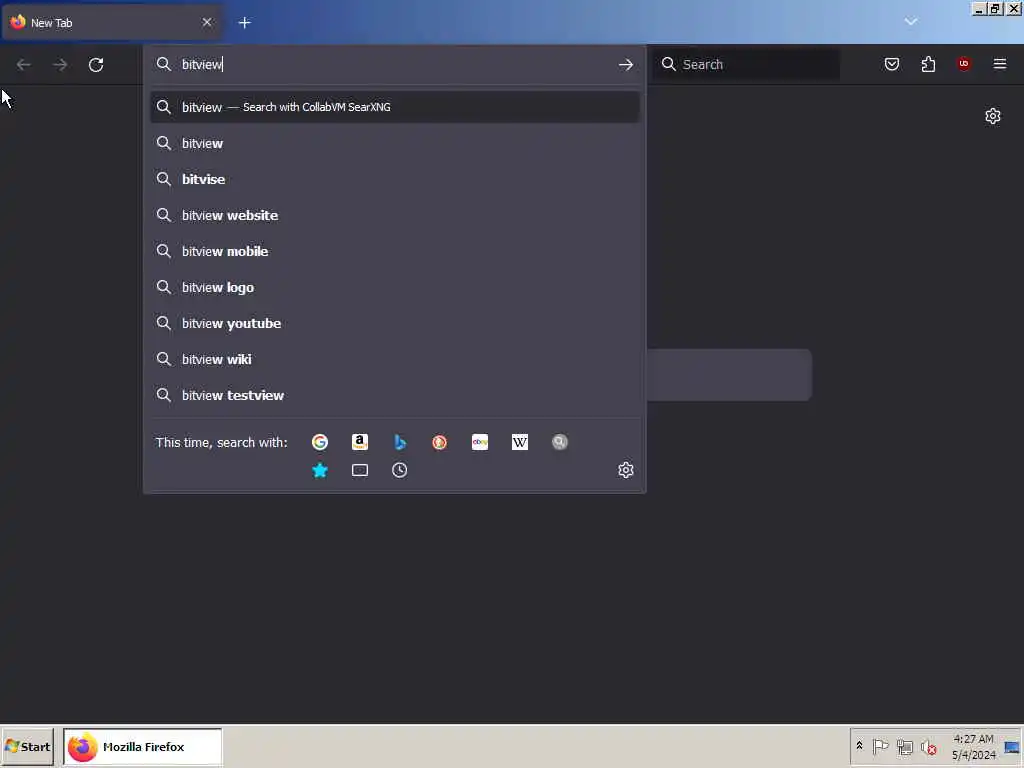Open the Pocket save button

click(892, 64)
